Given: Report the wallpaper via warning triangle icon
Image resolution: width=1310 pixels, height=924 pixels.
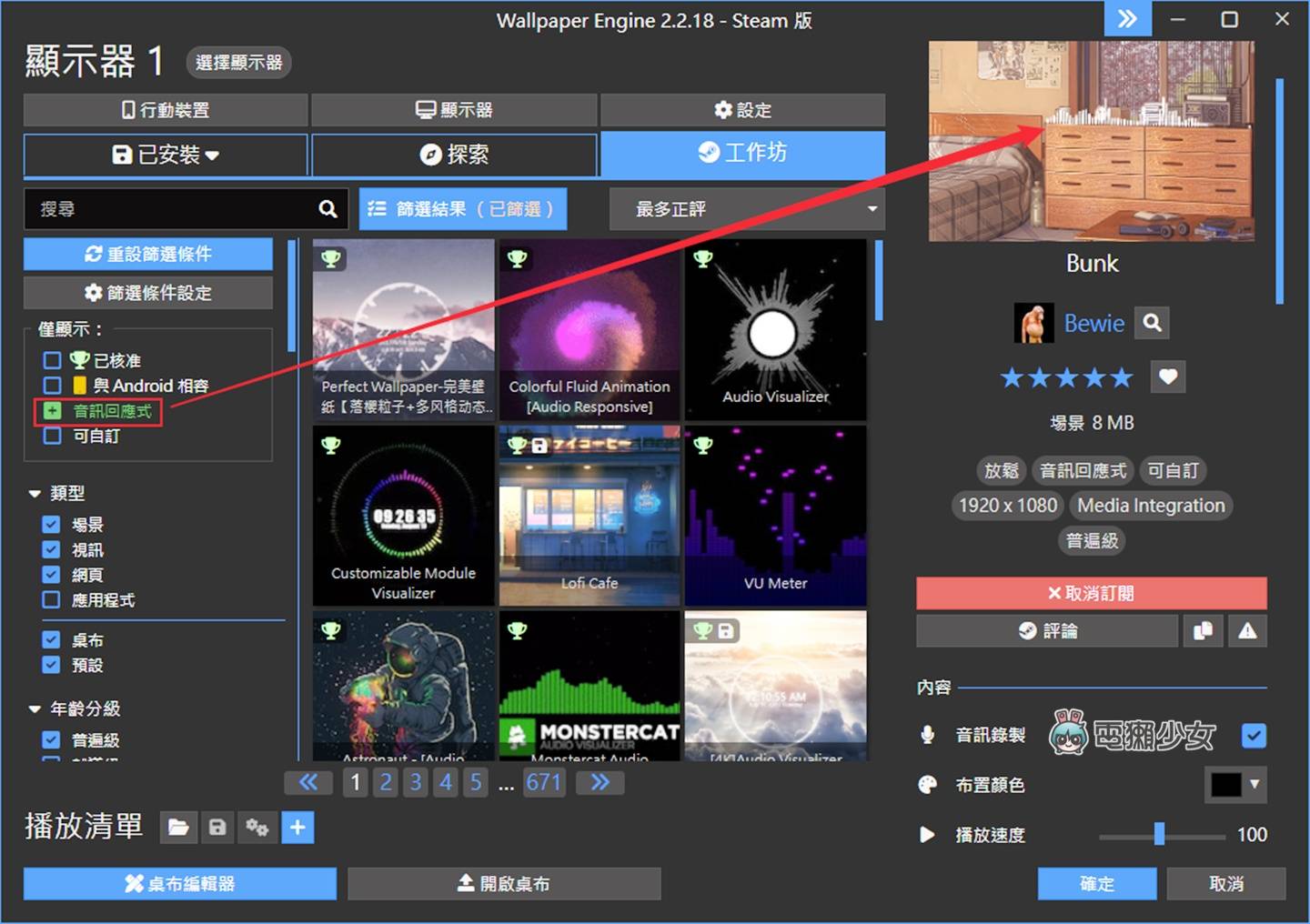Looking at the screenshot, I should [x=1247, y=630].
